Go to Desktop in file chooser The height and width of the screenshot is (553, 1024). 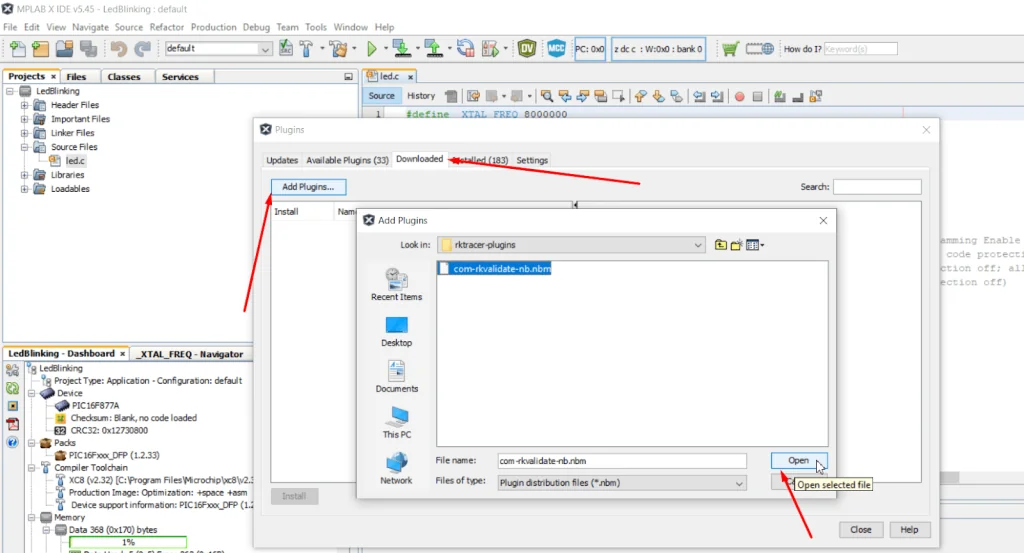(396, 332)
